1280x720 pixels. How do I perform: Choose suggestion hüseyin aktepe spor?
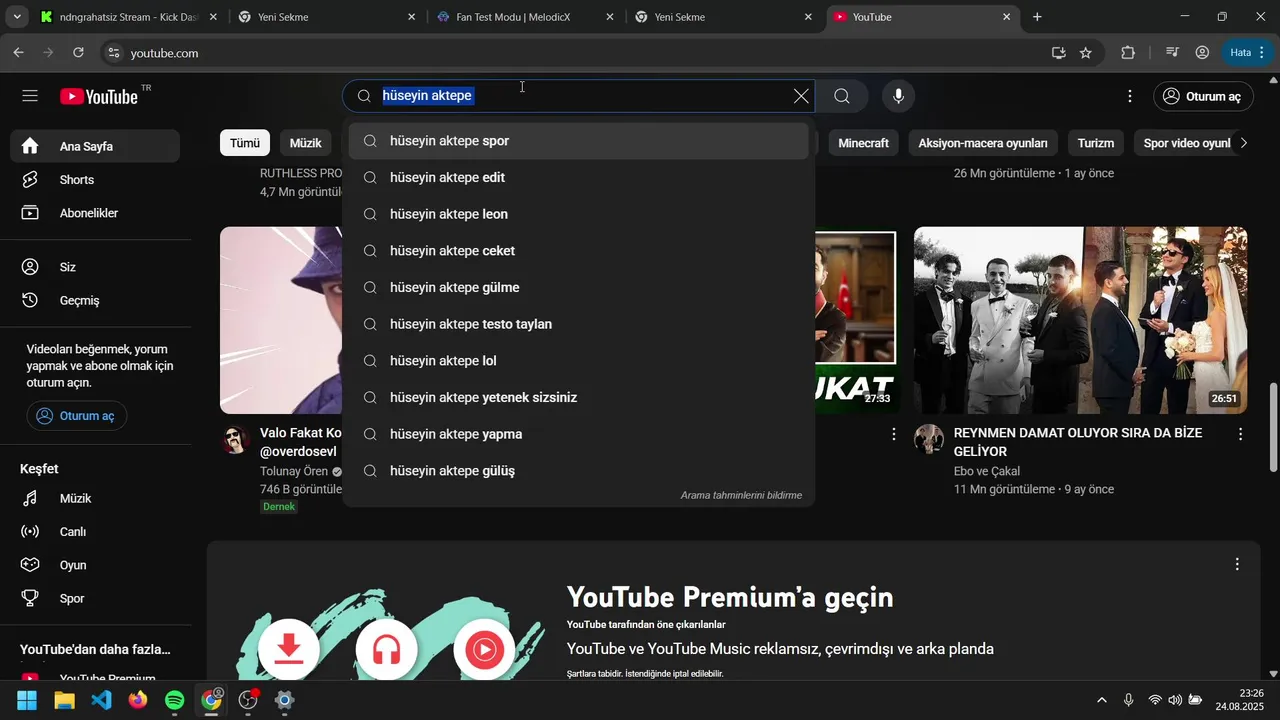point(578,141)
